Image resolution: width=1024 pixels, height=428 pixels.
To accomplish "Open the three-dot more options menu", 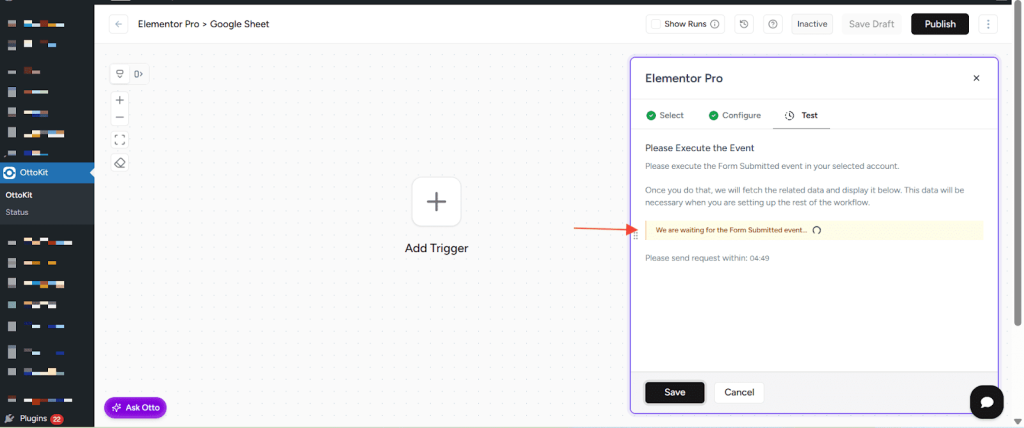I will (989, 24).
